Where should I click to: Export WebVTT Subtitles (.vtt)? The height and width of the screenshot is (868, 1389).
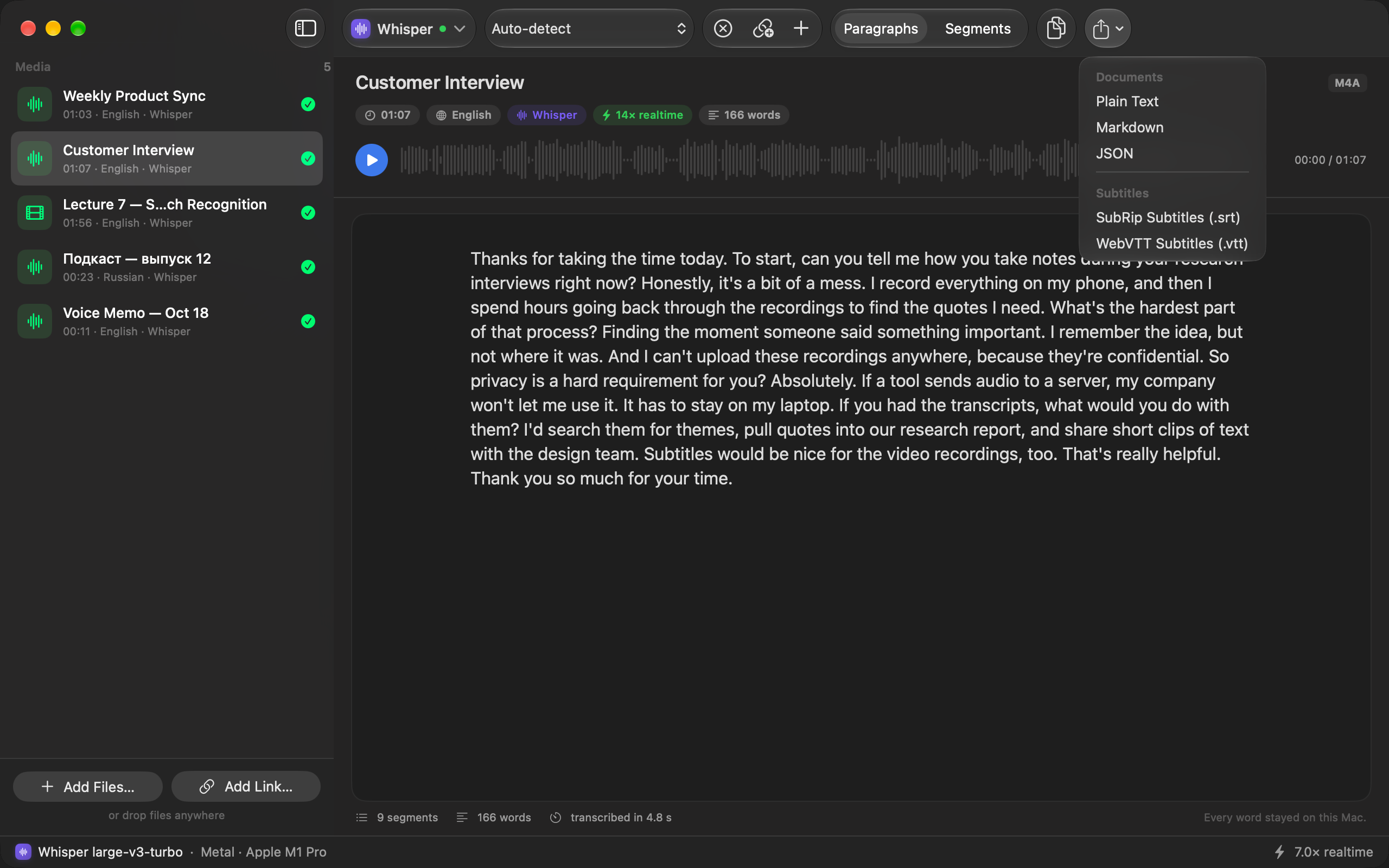1172,244
